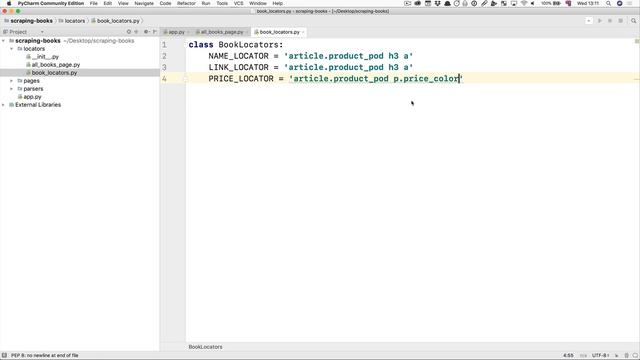The height and width of the screenshot is (360, 640).
Task: Open Project panel gear settings
Action: pos(146,32)
